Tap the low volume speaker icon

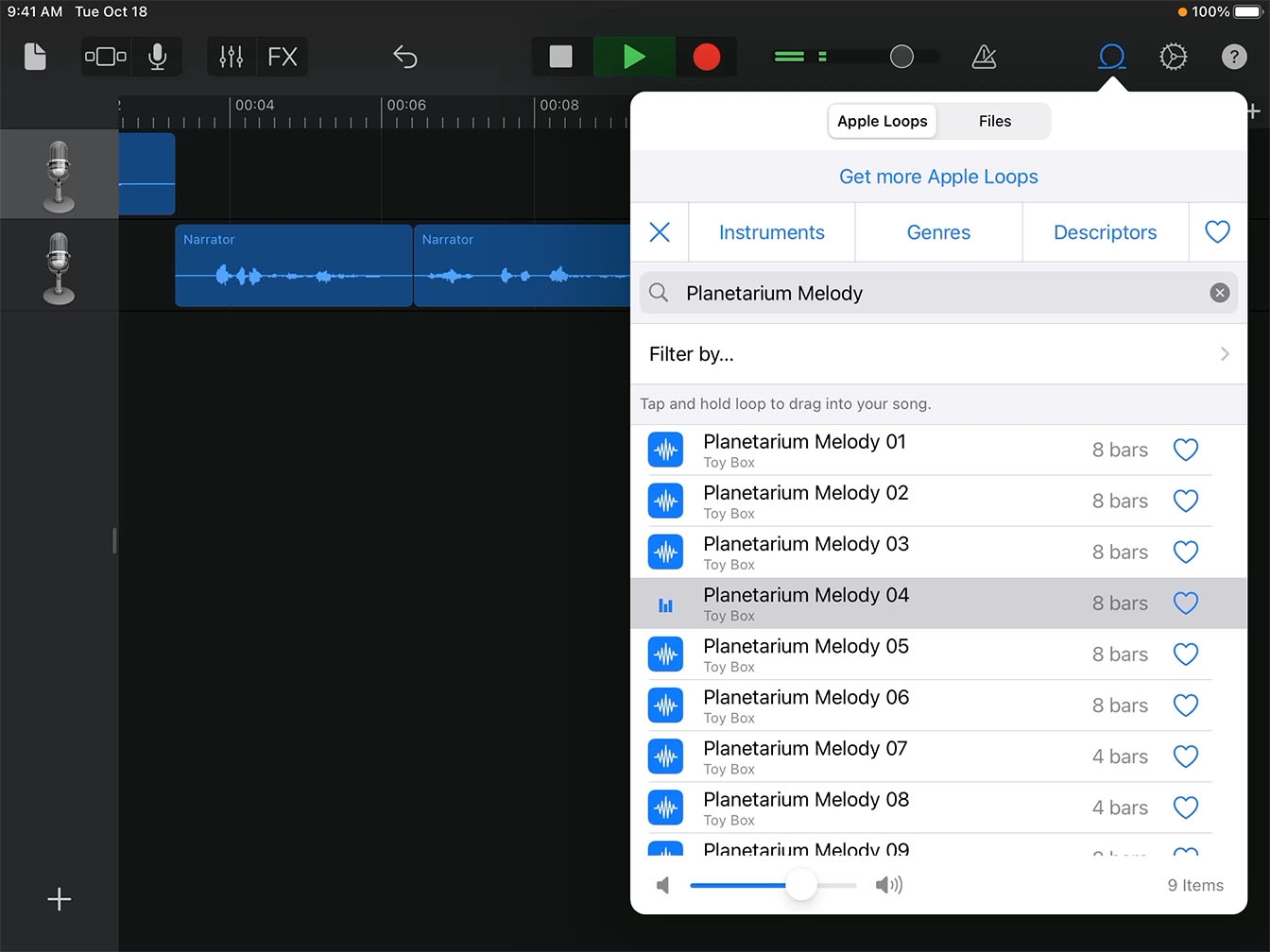[x=663, y=885]
